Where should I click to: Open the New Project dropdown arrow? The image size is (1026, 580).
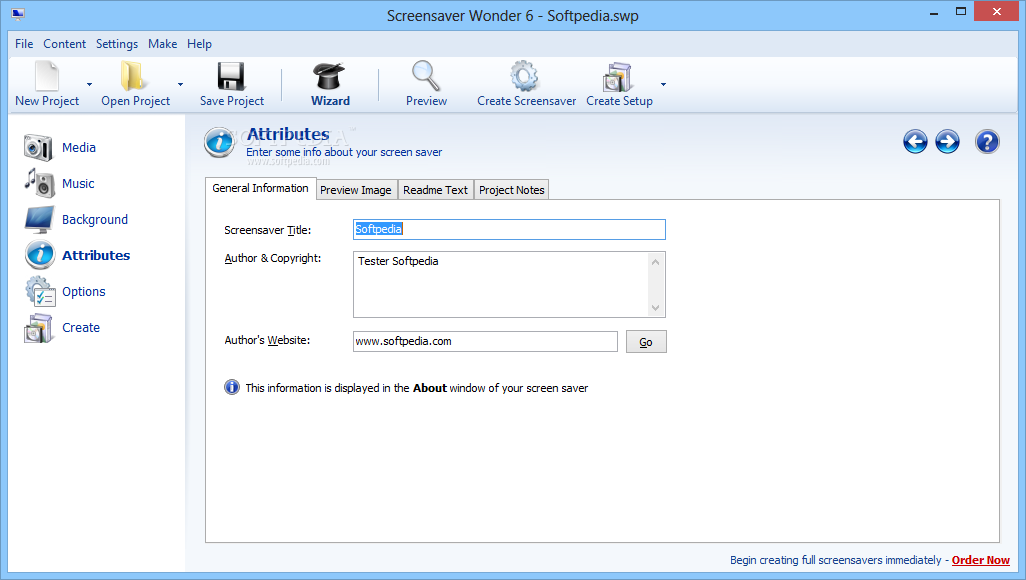pyautogui.click(x=90, y=84)
